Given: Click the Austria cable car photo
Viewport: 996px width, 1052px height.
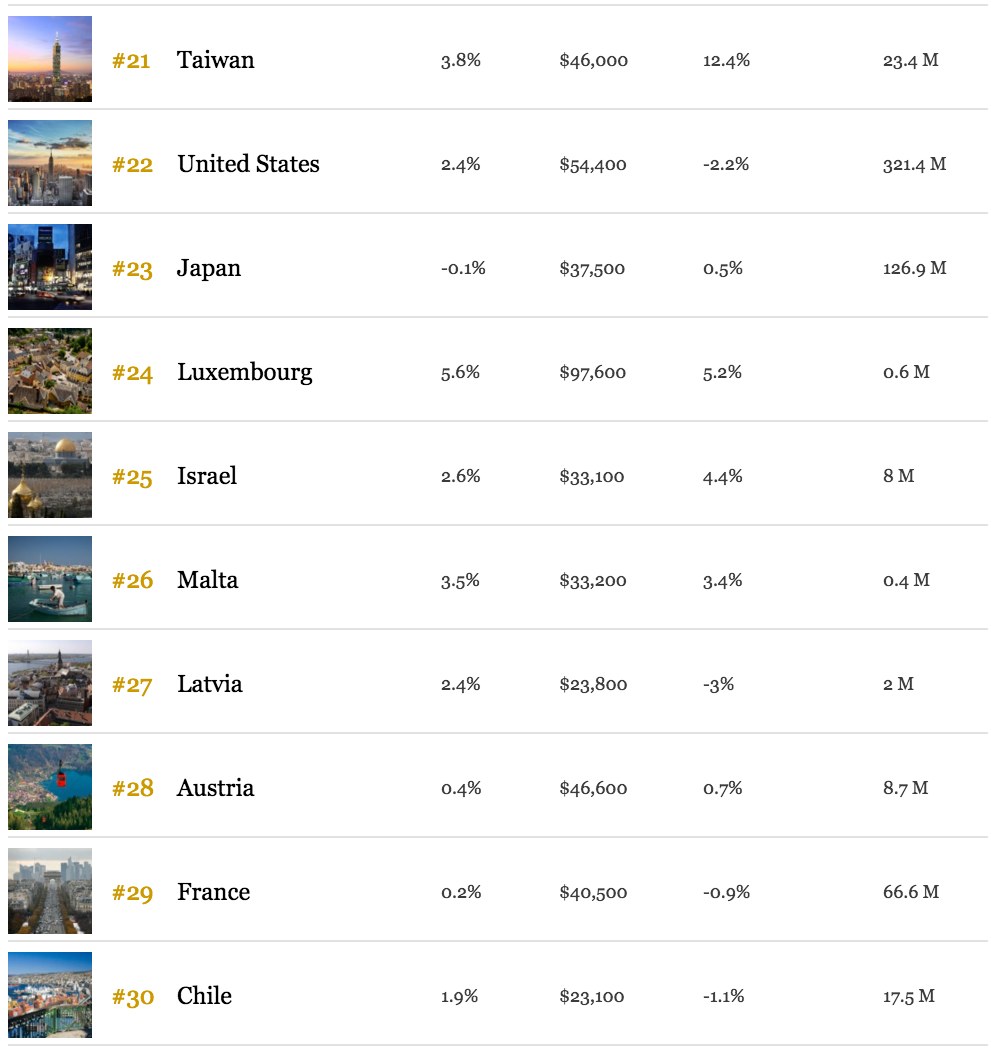Looking at the screenshot, I should click(50, 787).
